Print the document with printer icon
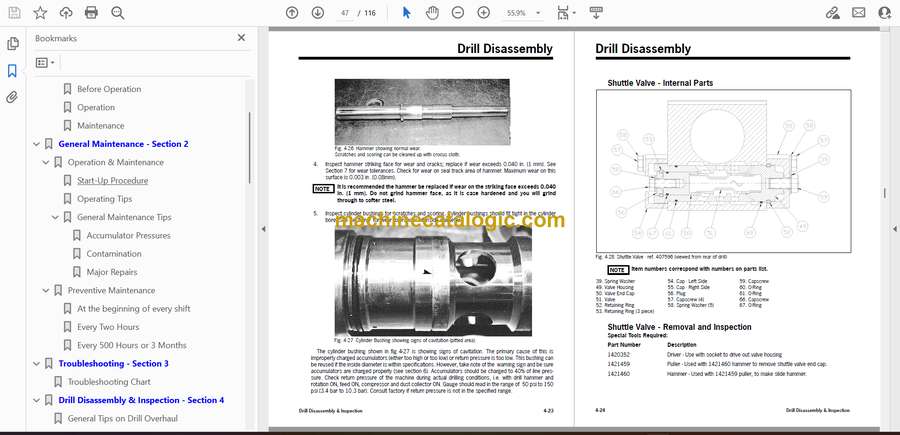The width and height of the screenshot is (900, 435). point(91,13)
